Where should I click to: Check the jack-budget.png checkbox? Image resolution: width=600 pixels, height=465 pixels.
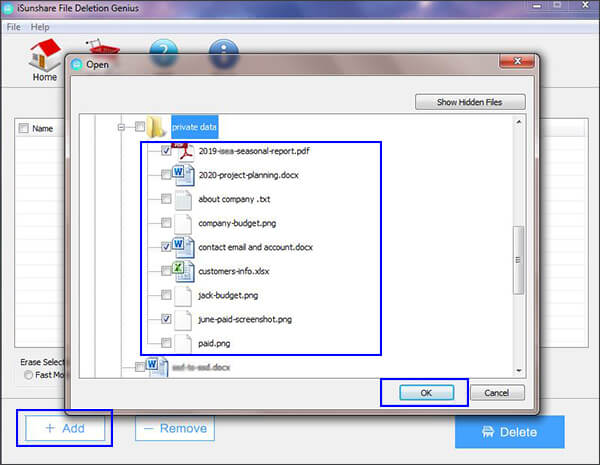[x=166, y=295]
